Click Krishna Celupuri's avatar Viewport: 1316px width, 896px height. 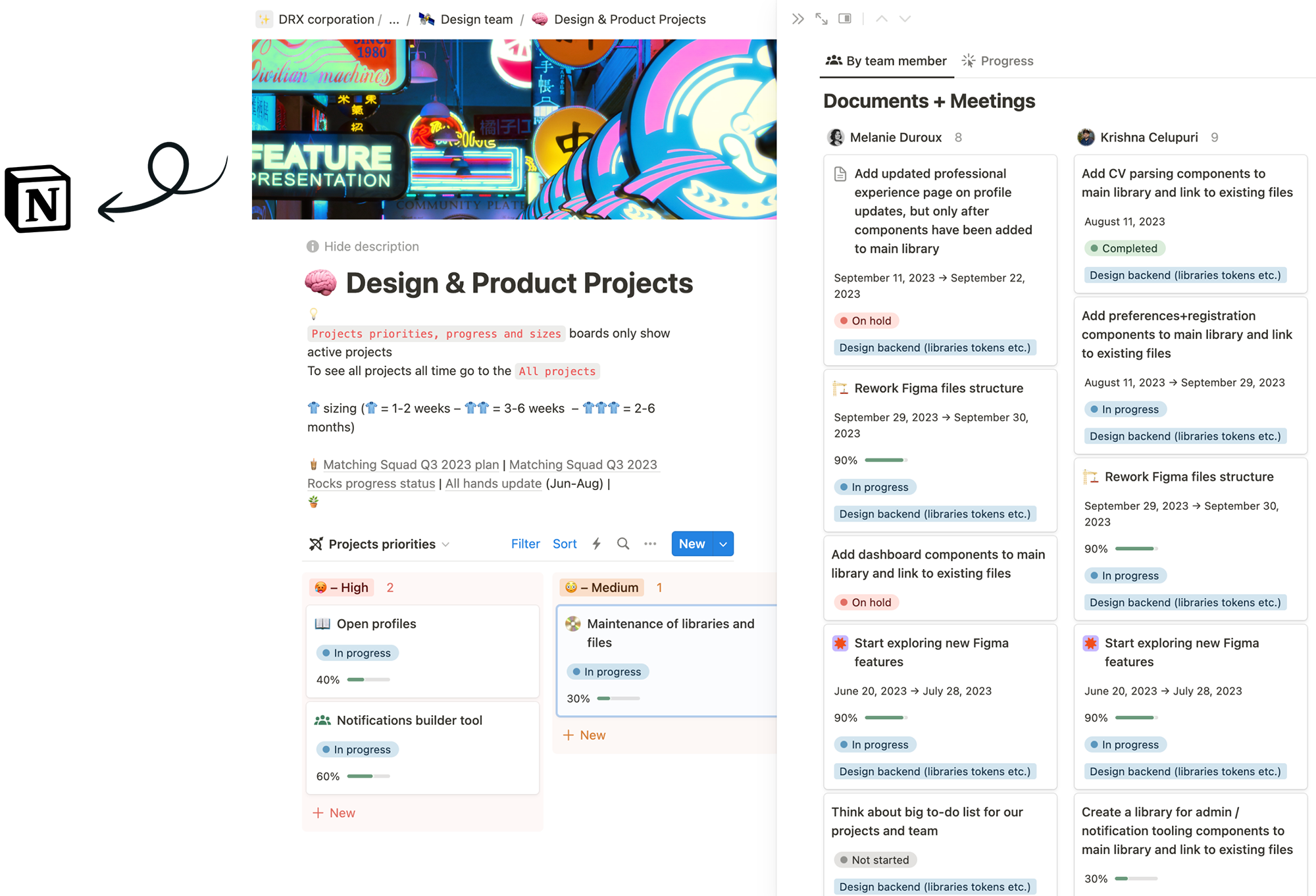tap(1086, 137)
